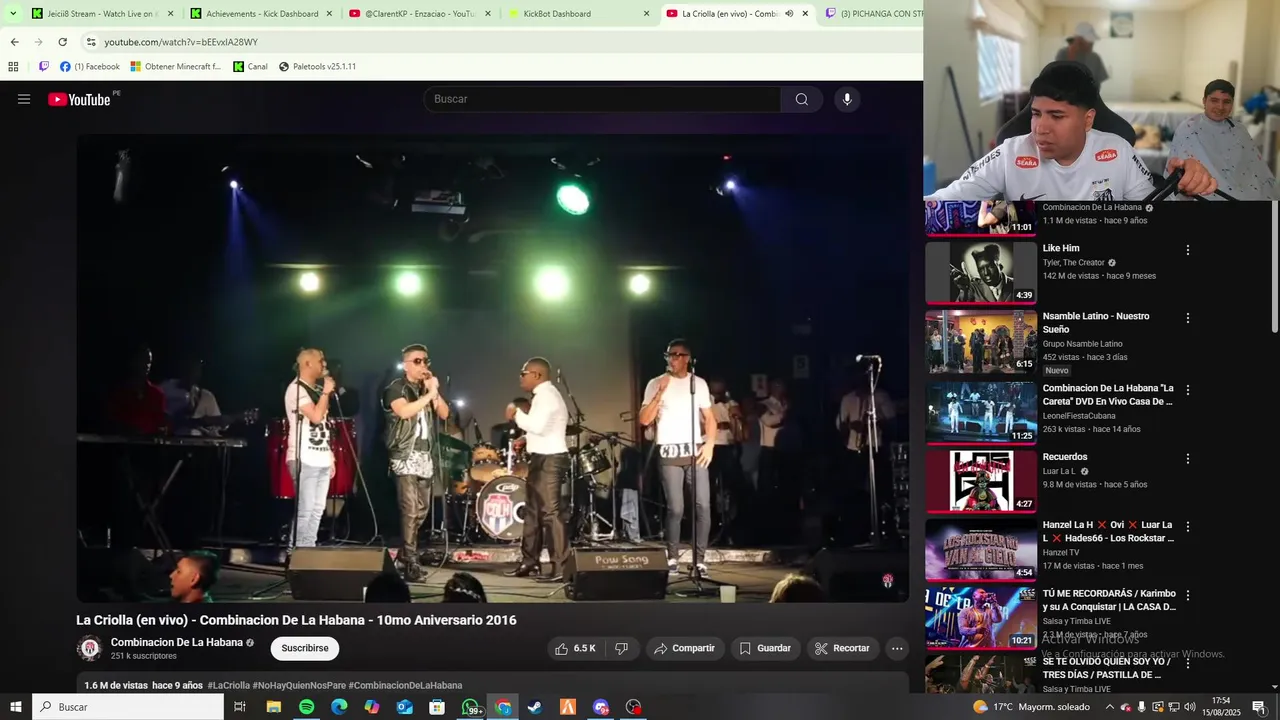This screenshot has width=1280, height=720.
Task: Clip the video with Recortar button
Action: pyautogui.click(x=841, y=648)
